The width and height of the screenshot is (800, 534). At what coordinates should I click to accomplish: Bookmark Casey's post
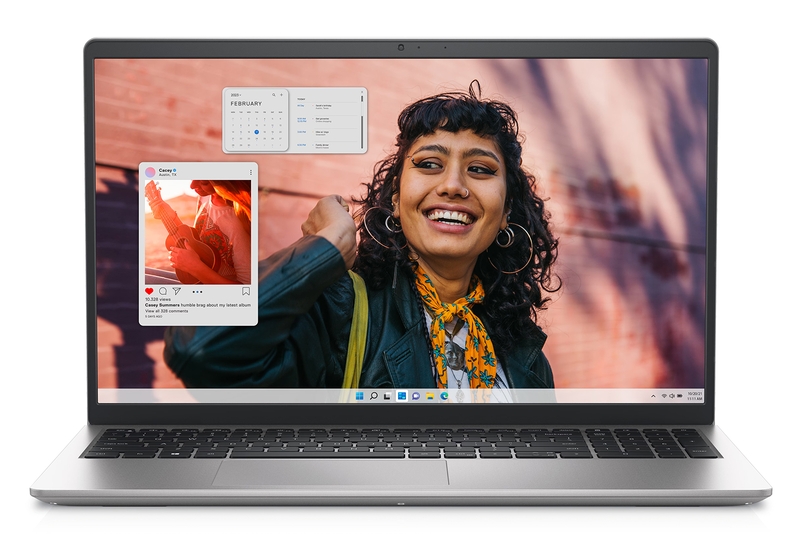[246, 291]
